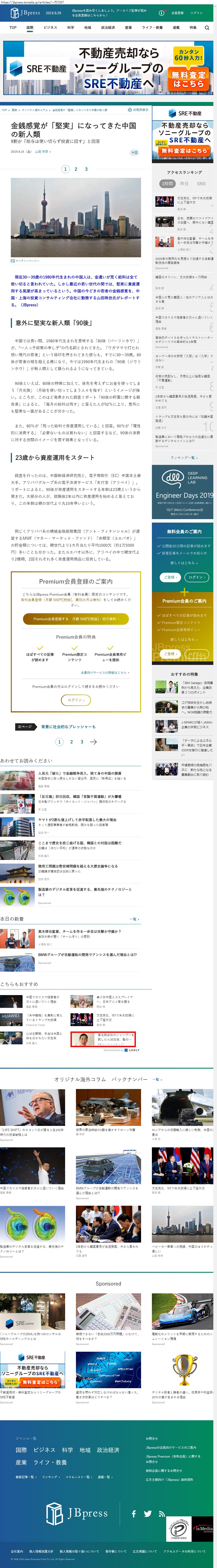Select the ビジネス navigation menu item
This screenshot has width=217, height=1568.
[x=50, y=27]
